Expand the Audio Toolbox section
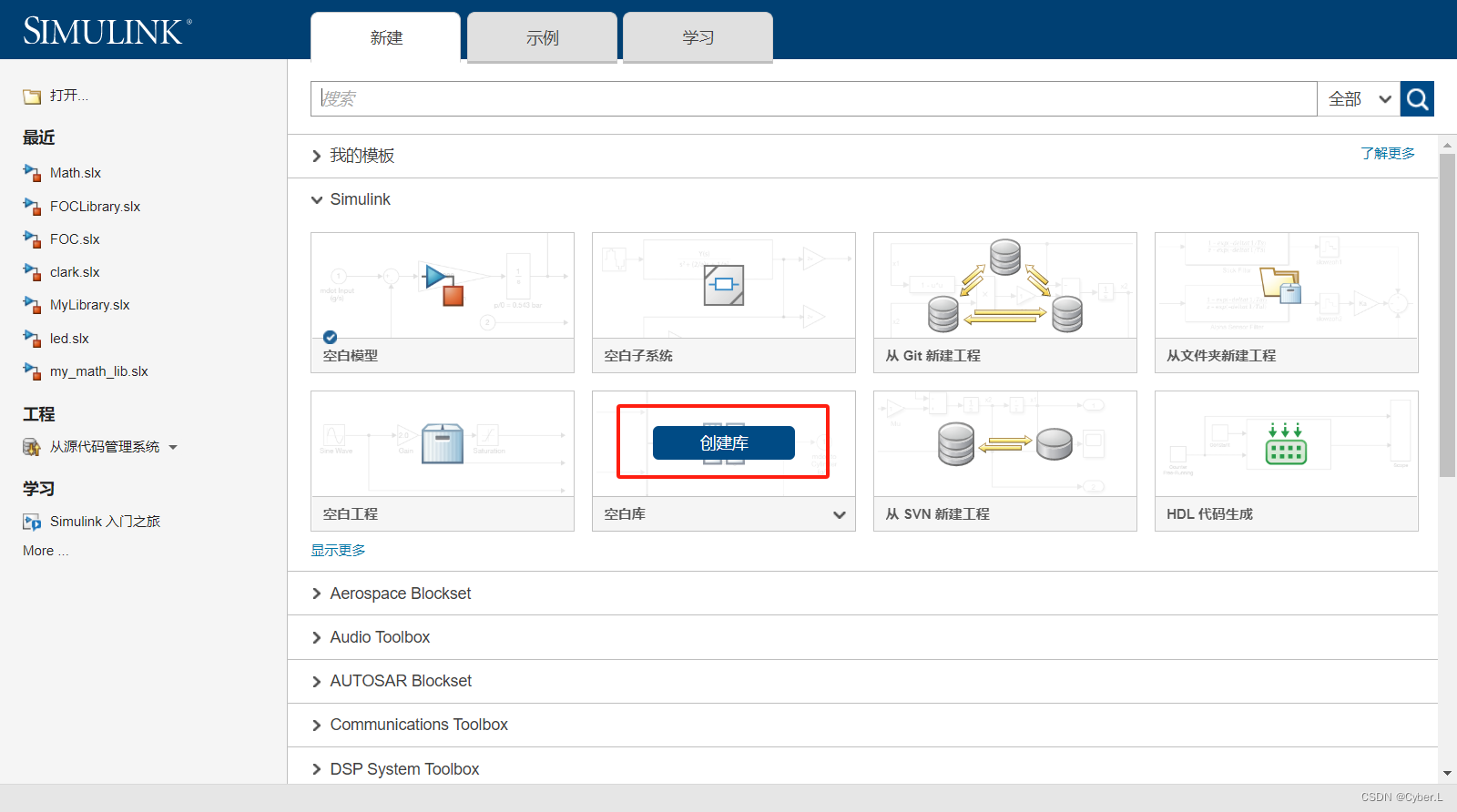Screen dimensions: 1457x812 coord(316,637)
